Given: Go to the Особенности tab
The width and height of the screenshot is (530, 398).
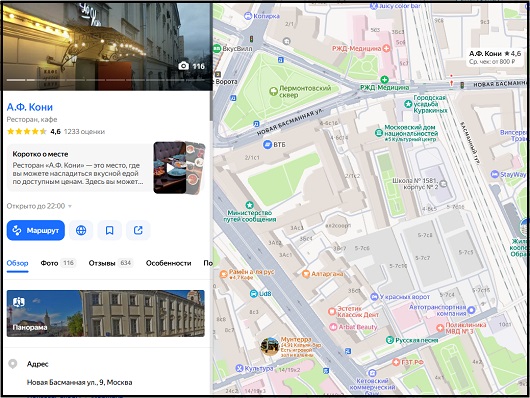Looking at the screenshot, I should pyautogui.click(x=168, y=263).
